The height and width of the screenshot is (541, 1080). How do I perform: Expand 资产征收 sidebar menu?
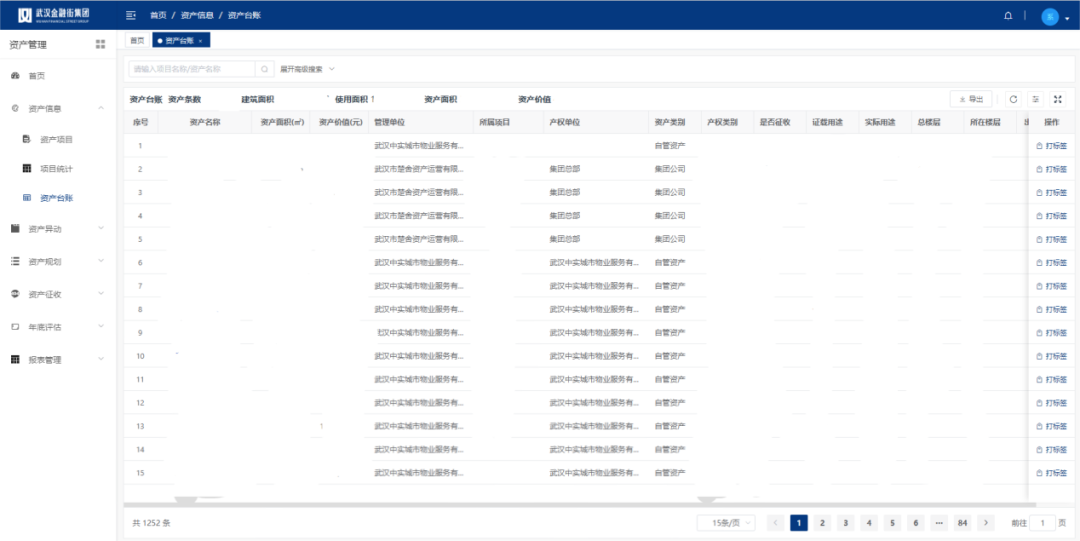(x=58, y=294)
